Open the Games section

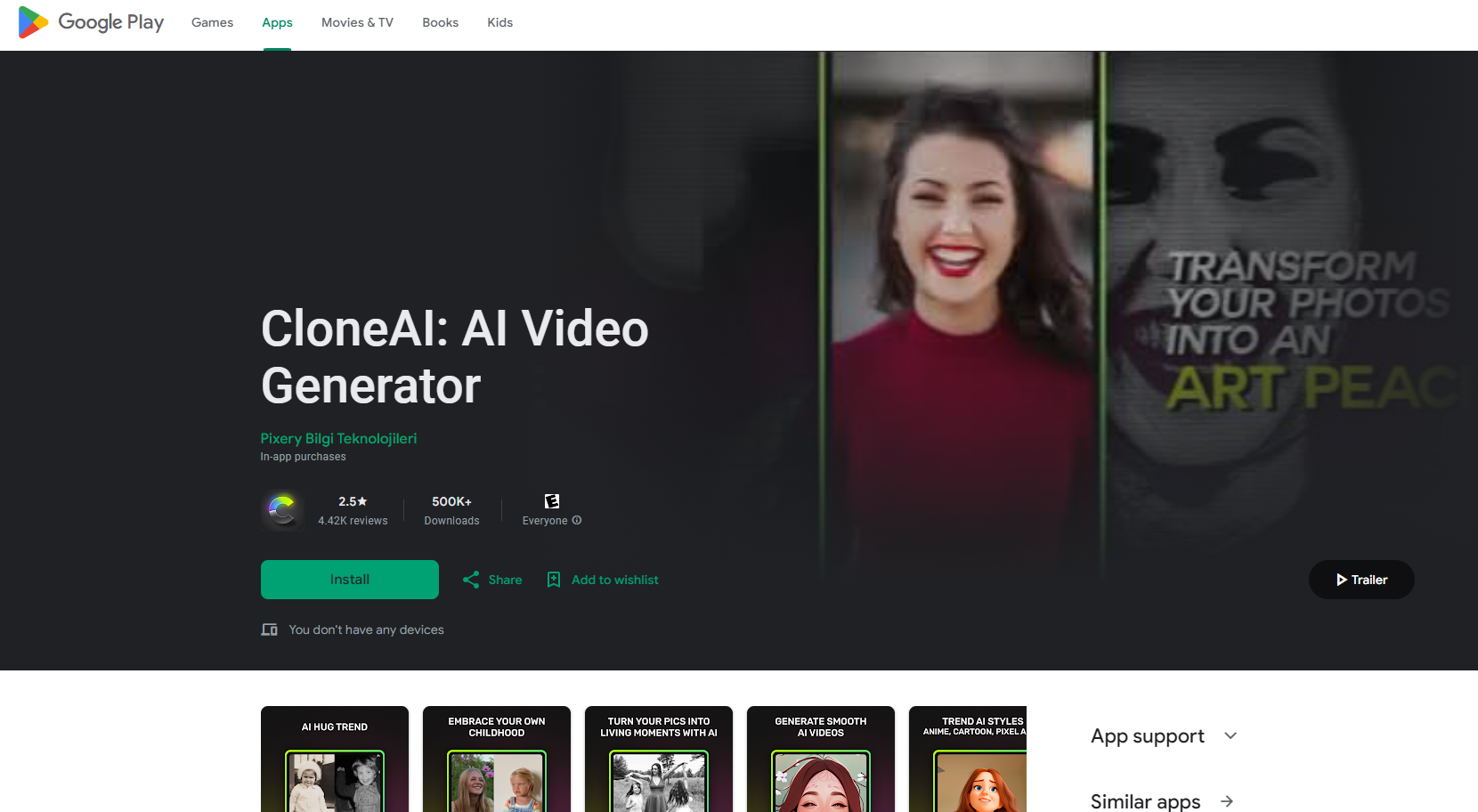pyautogui.click(x=212, y=22)
